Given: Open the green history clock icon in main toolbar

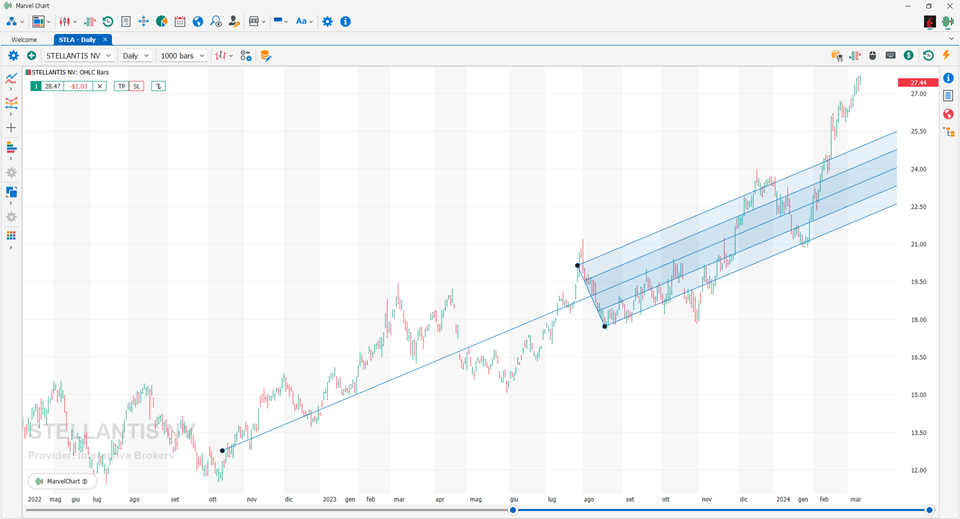Looking at the screenshot, I should (108, 21).
